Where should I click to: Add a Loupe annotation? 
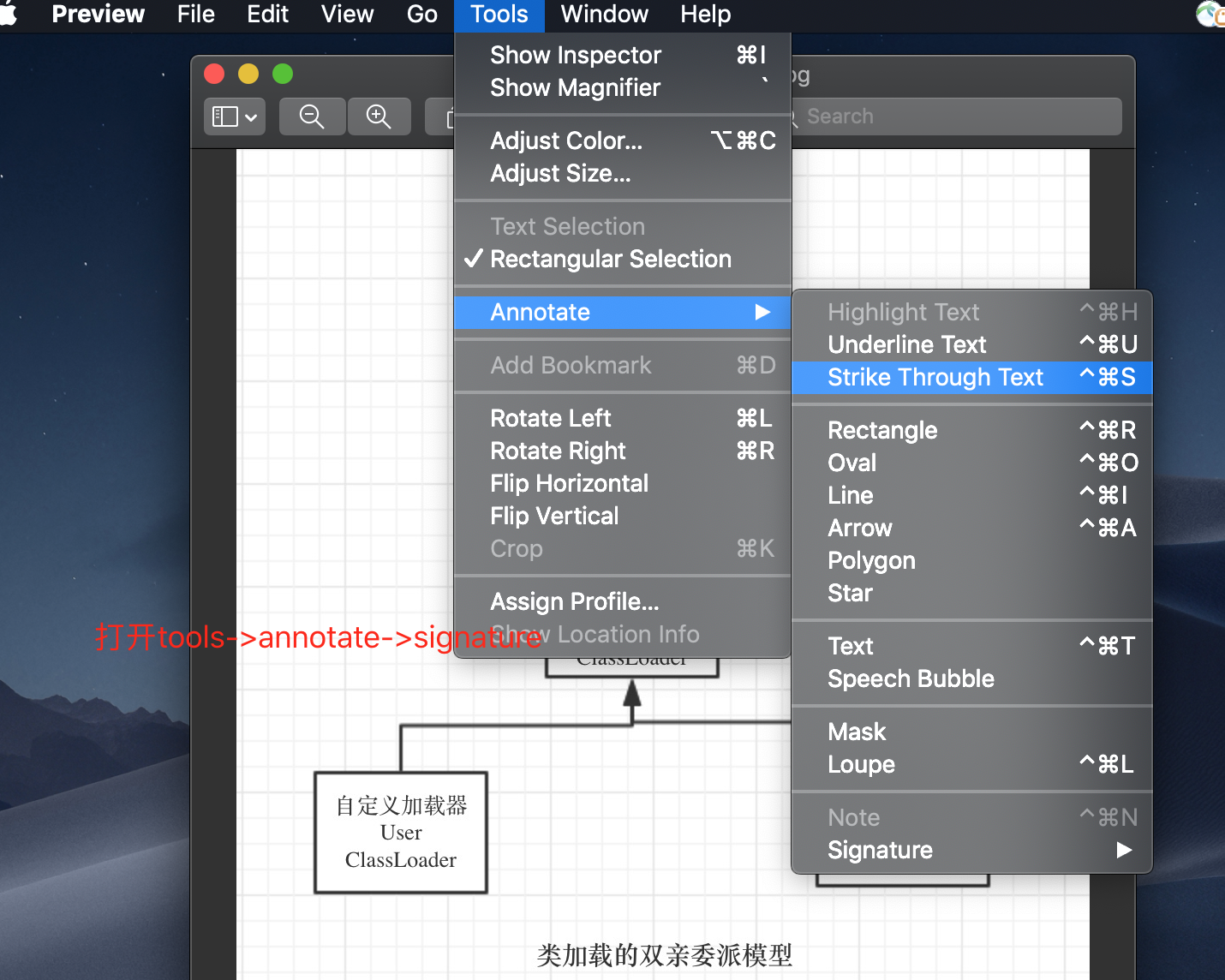(972, 764)
